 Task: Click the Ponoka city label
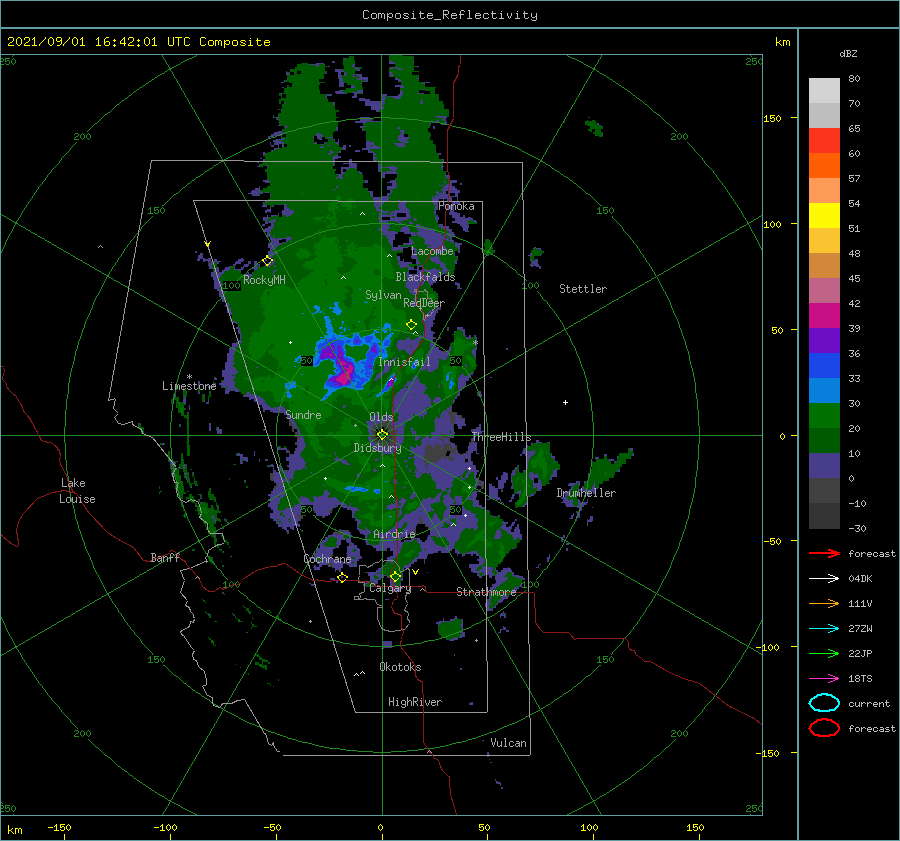click(x=456, y=206)
